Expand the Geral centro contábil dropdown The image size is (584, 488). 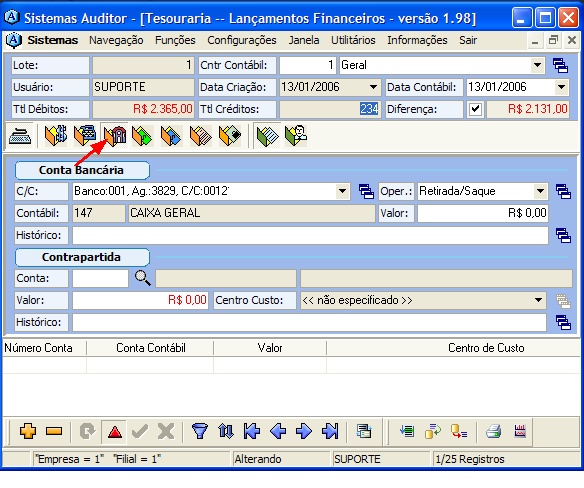(x=537, y=65)
